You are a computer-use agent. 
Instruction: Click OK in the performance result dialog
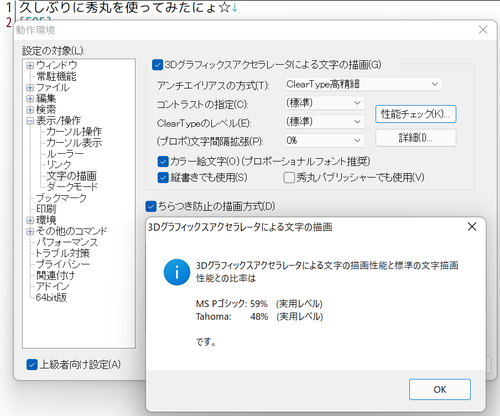(x=440, y=389)
